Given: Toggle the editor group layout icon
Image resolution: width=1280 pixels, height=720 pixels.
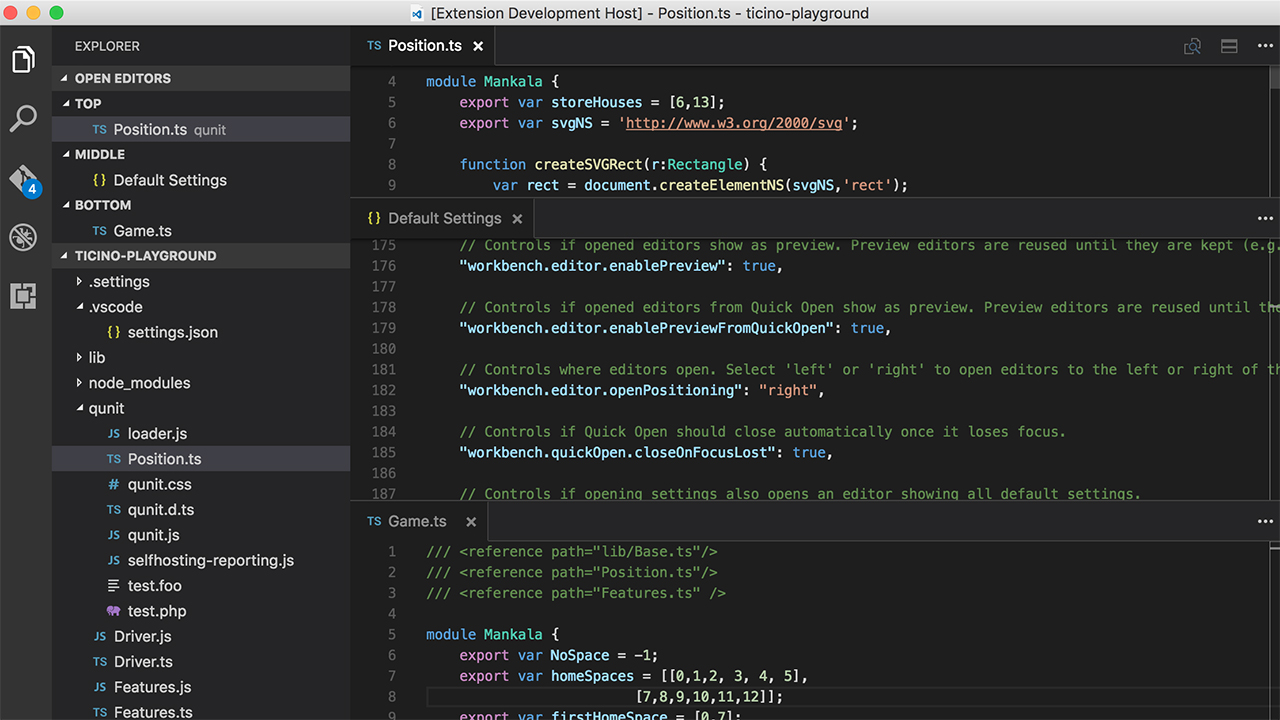Looking at the screenshot, I should coord(1229,46).
